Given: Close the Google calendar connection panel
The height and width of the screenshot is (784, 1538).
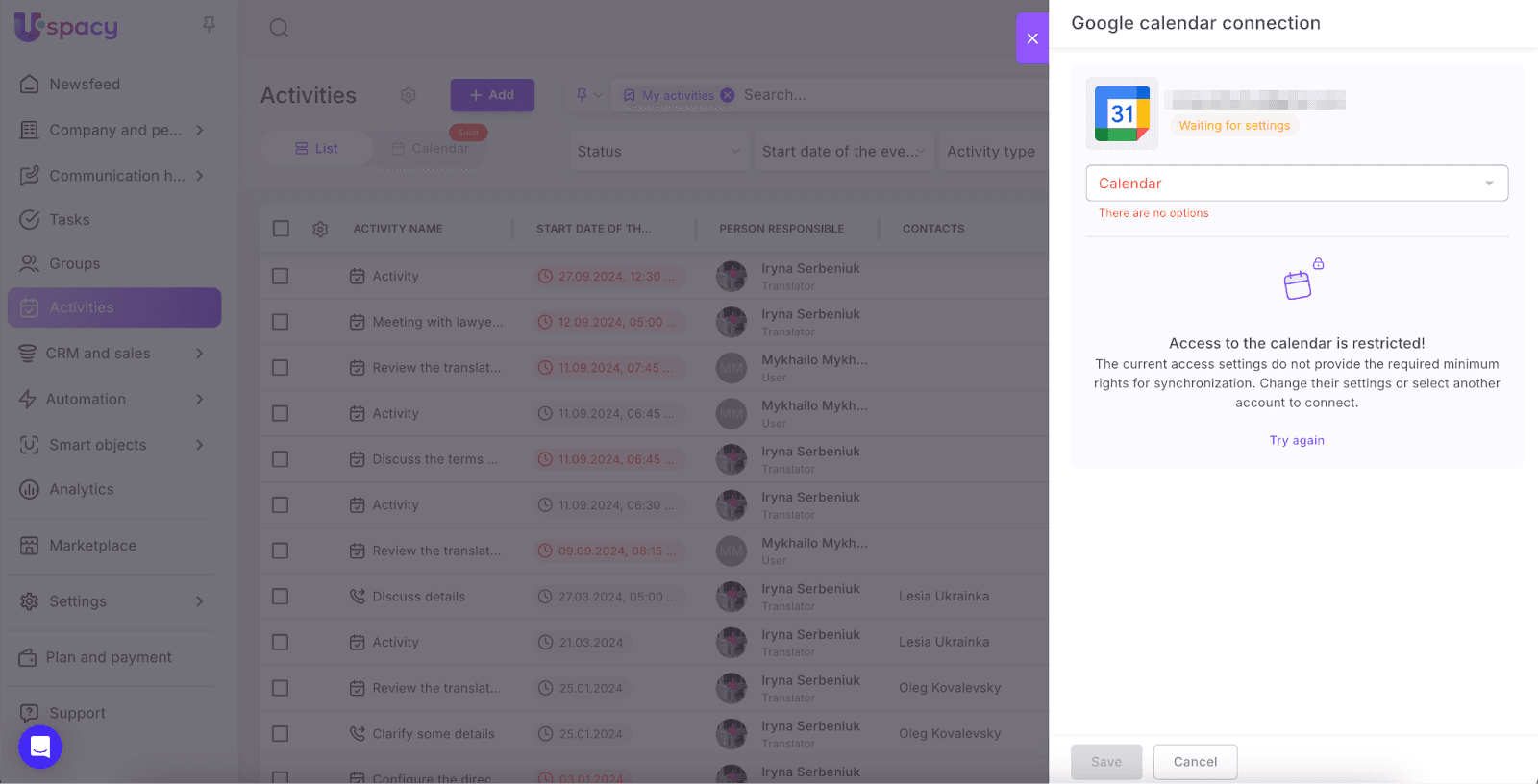Looking at the screenshot, I should 1032,38.
